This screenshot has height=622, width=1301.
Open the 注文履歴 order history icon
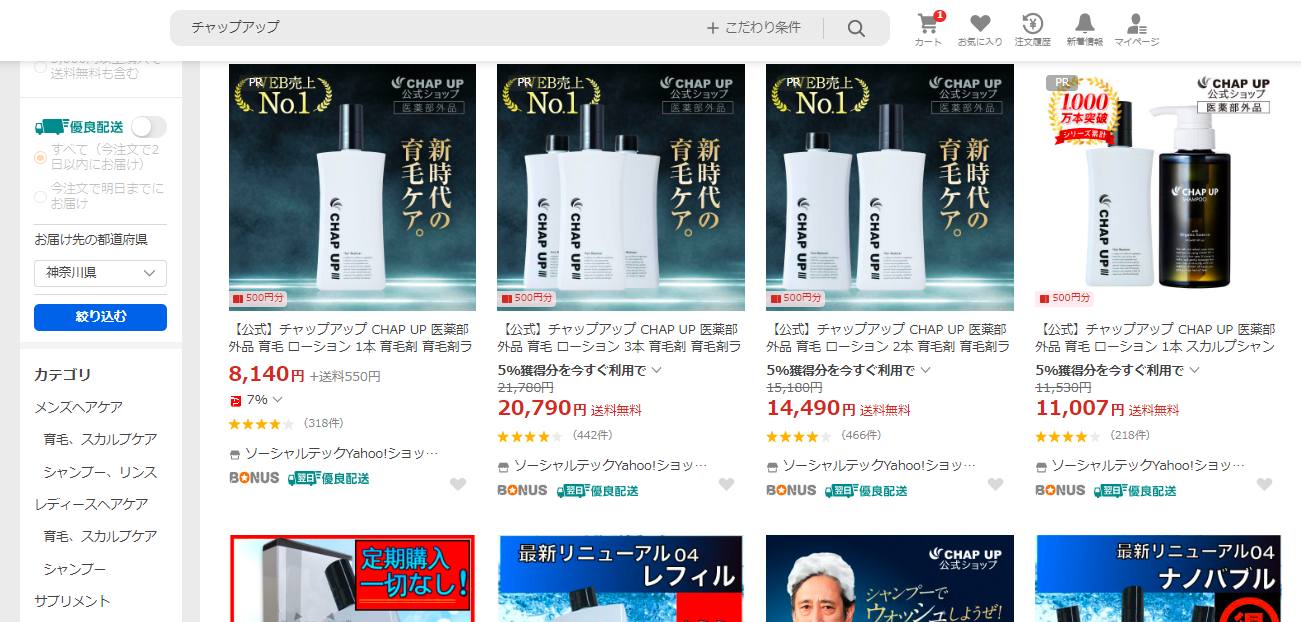(1032, 24)
